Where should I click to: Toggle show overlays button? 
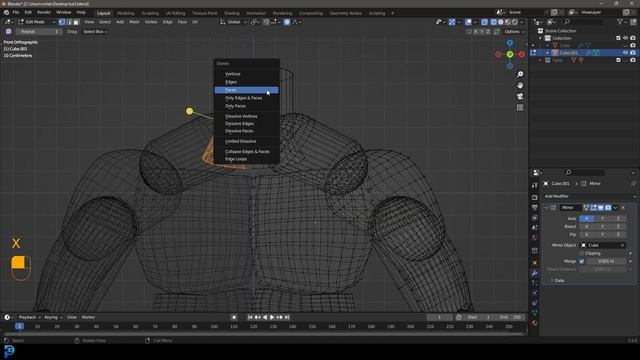(468, 22)
